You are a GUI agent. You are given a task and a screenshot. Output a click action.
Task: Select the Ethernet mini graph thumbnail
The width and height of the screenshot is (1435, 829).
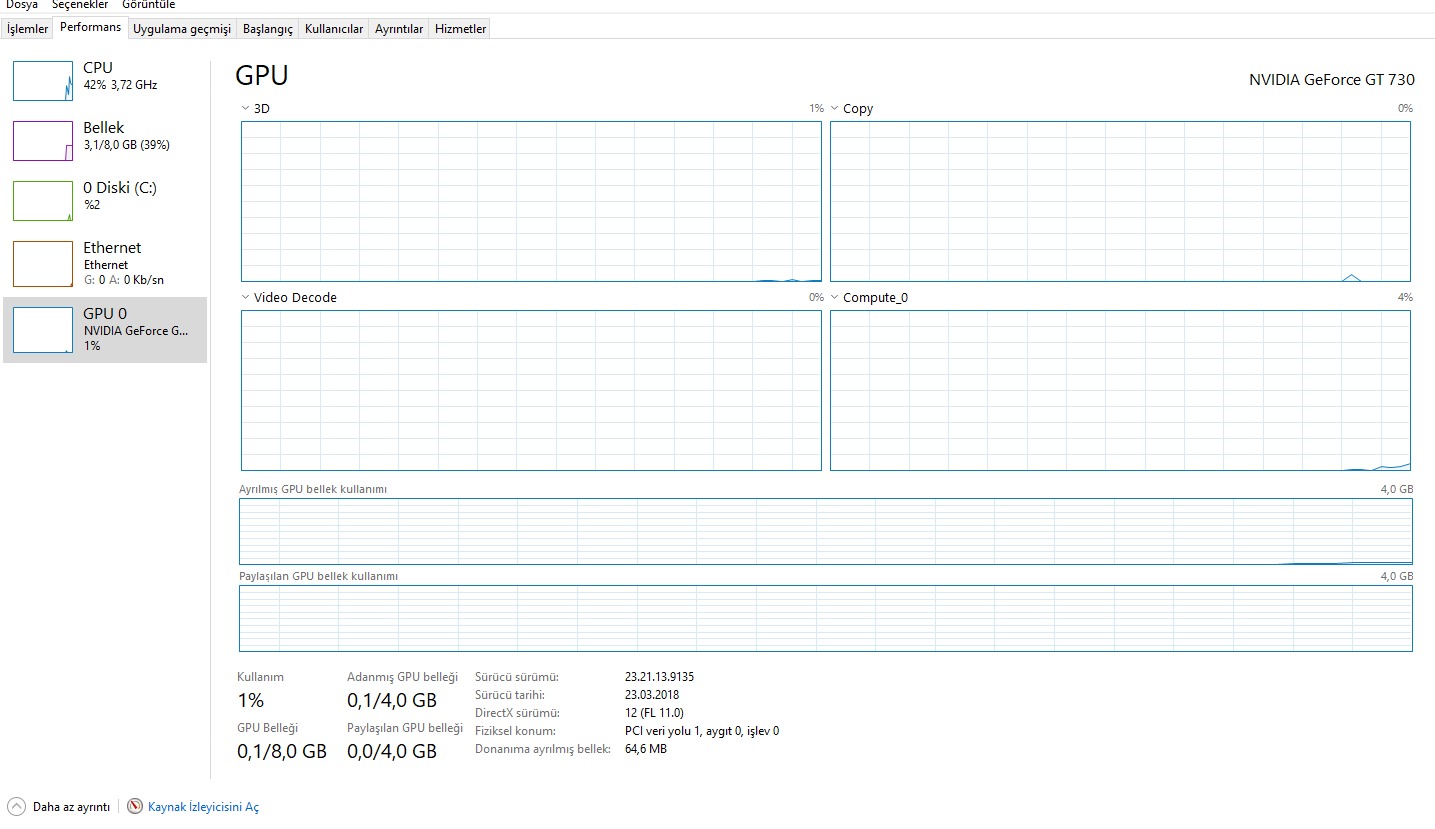click(43, 264)
